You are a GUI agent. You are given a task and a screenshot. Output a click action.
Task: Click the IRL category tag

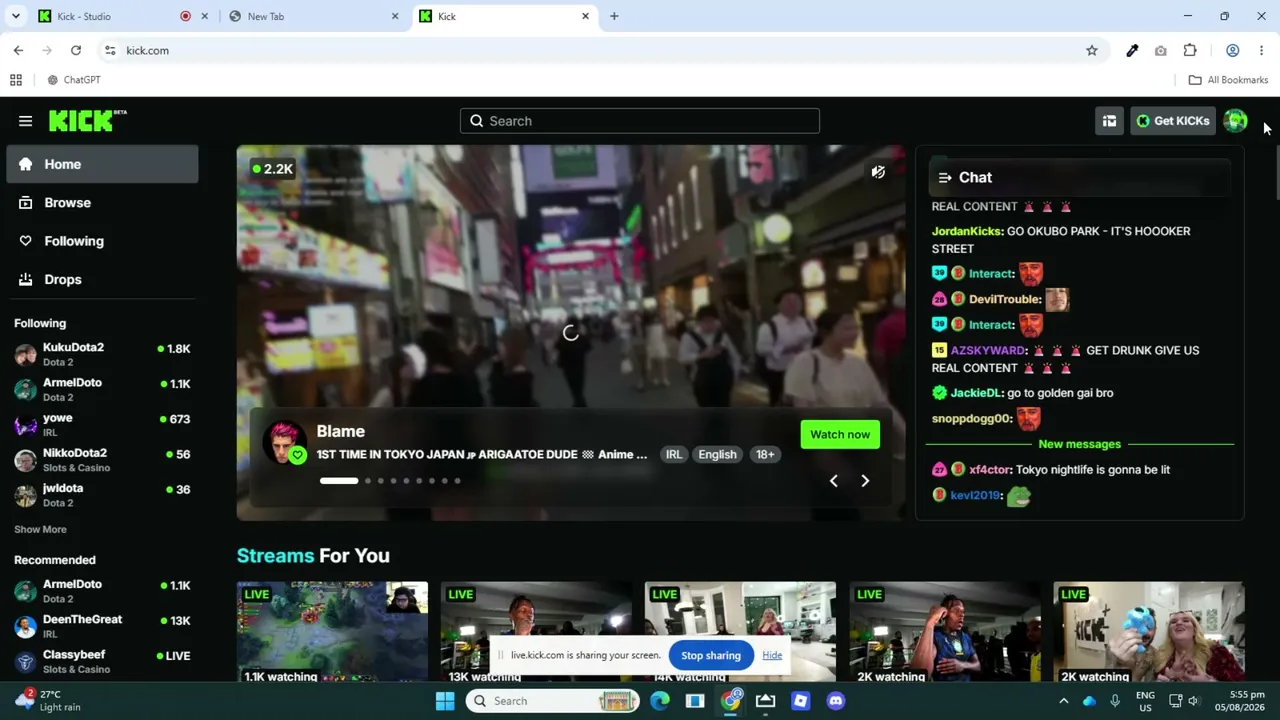[x=674, y=454]
